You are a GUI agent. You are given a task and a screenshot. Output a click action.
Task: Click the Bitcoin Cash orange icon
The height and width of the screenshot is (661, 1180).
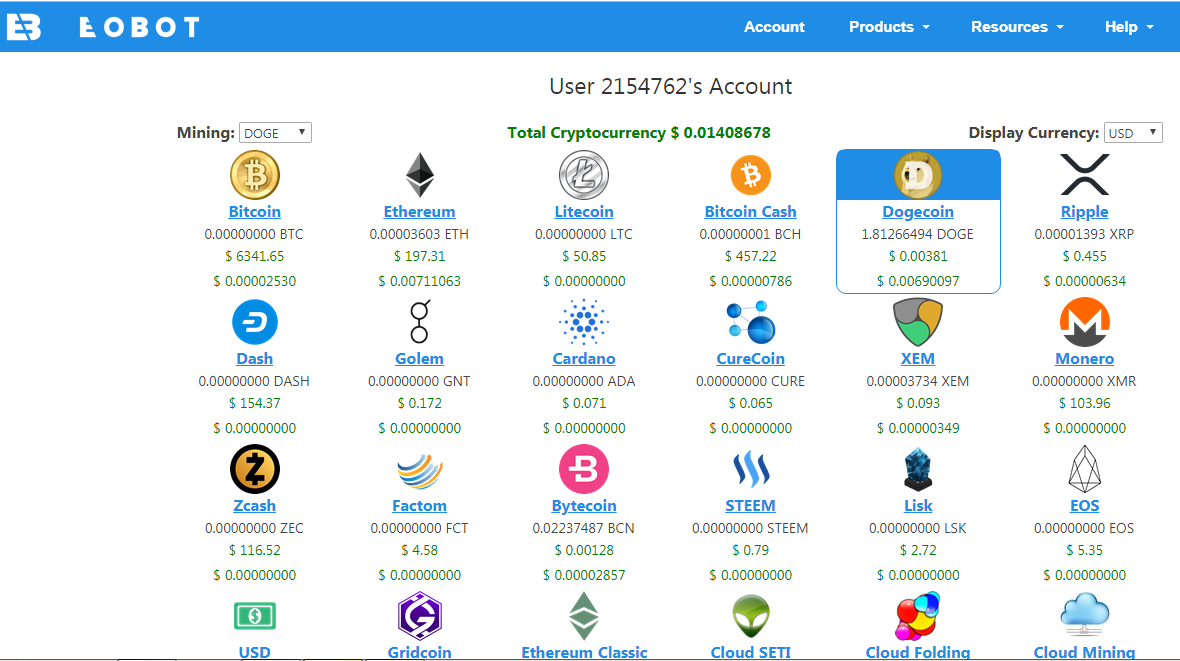click(x=750, y=175)
